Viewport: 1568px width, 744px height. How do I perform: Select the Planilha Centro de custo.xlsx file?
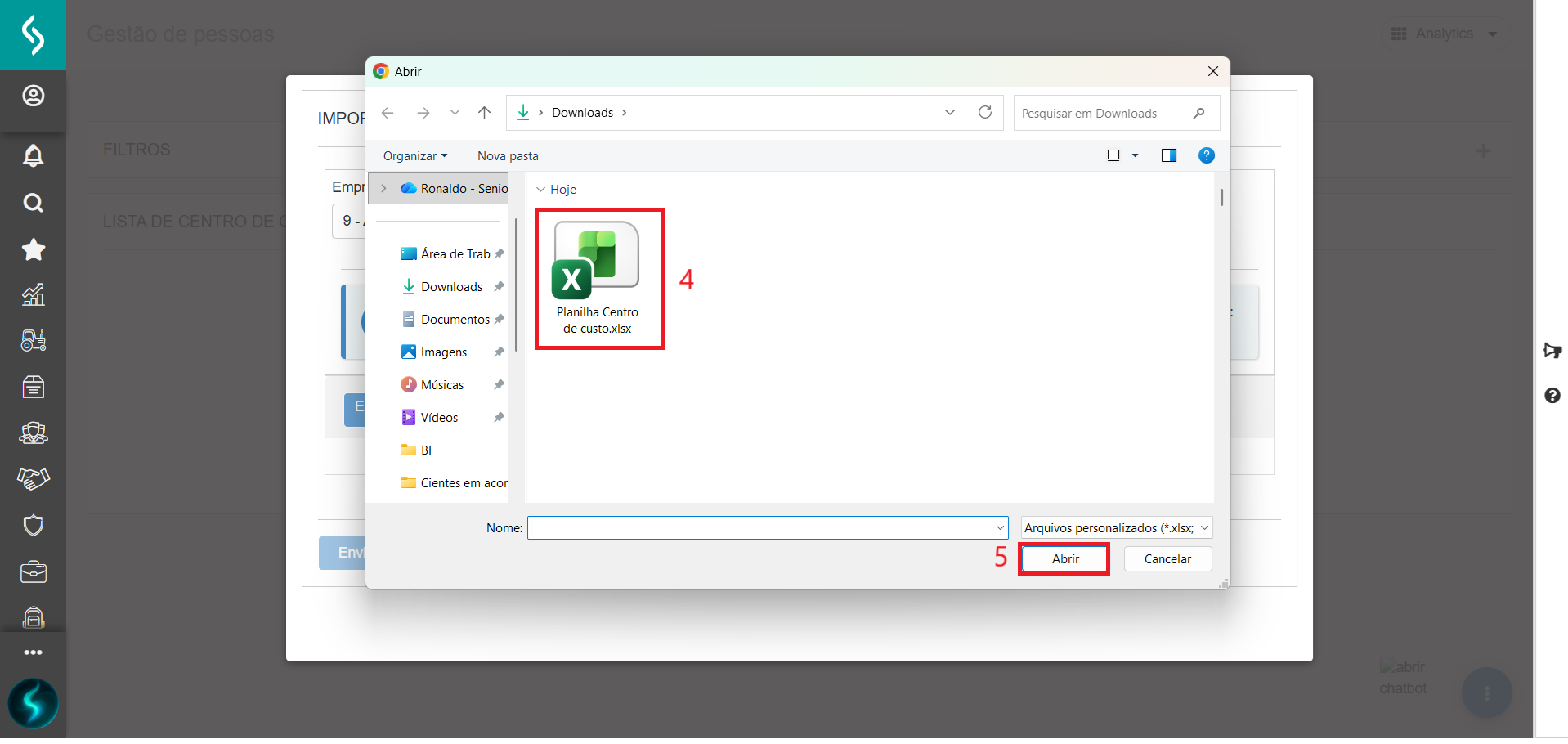click(597, 278)
